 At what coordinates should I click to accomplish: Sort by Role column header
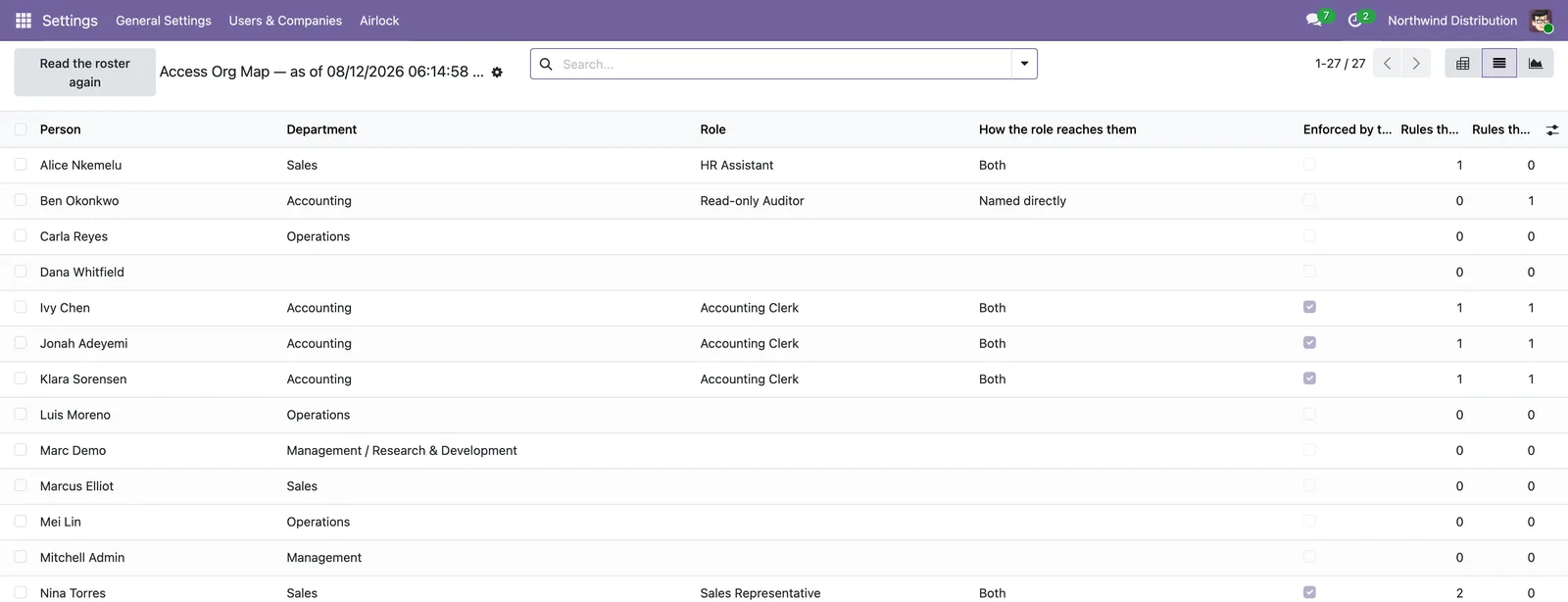pyautogui.click(x=712, y=129)
